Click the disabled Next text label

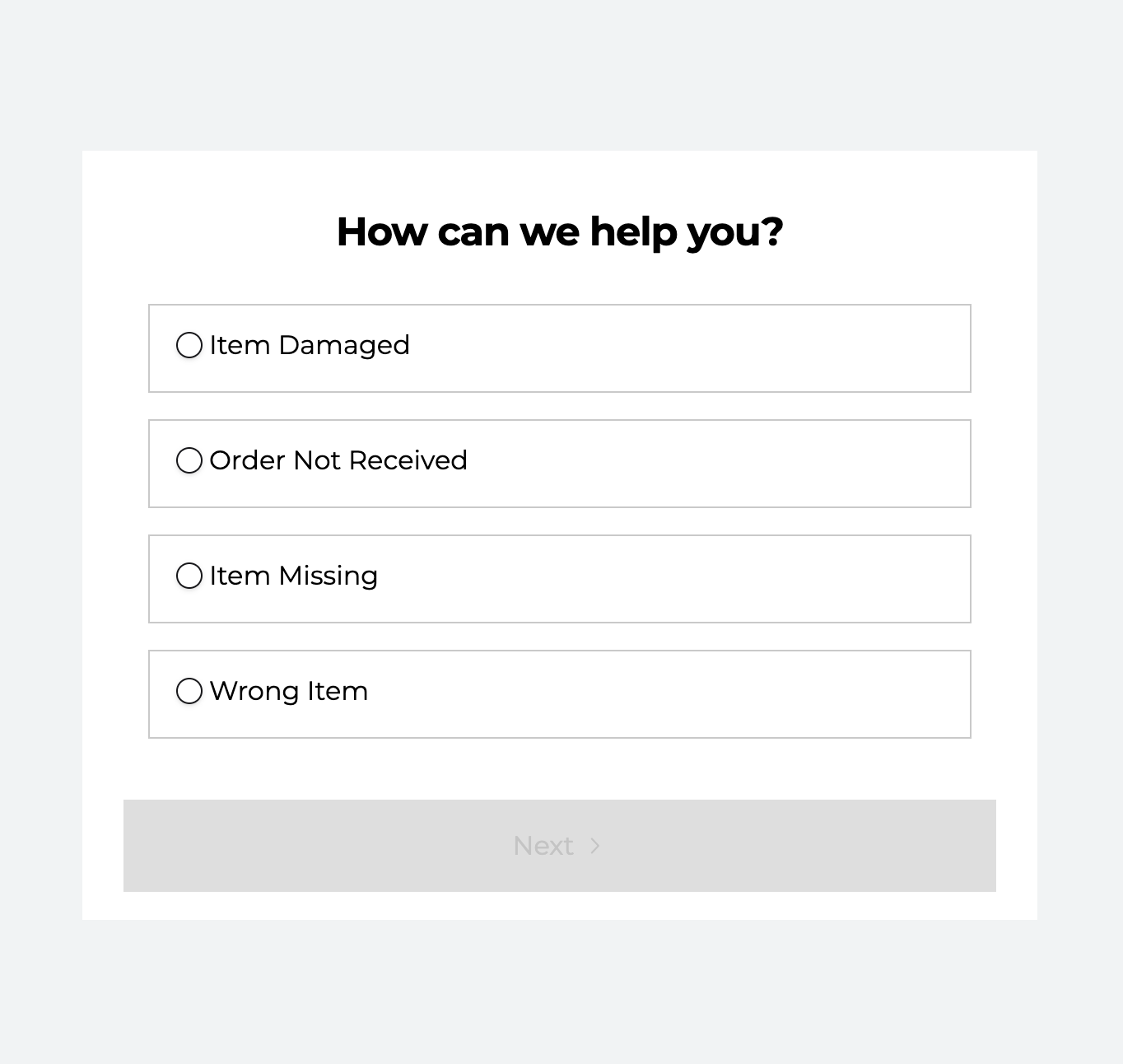(x=543, y=846)
